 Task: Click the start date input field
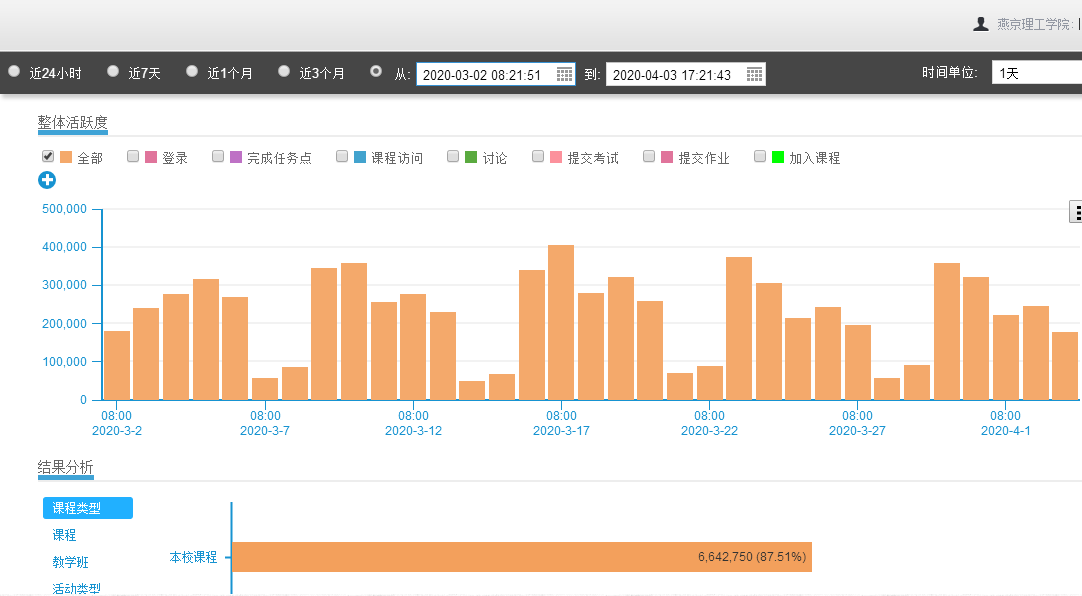tap(484, 74)
